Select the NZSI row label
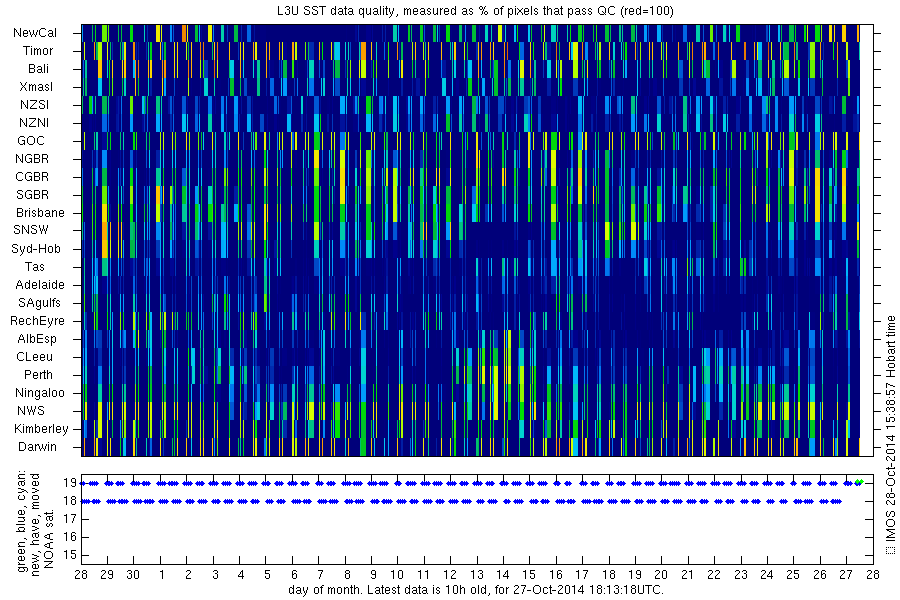 coord(34,104)
